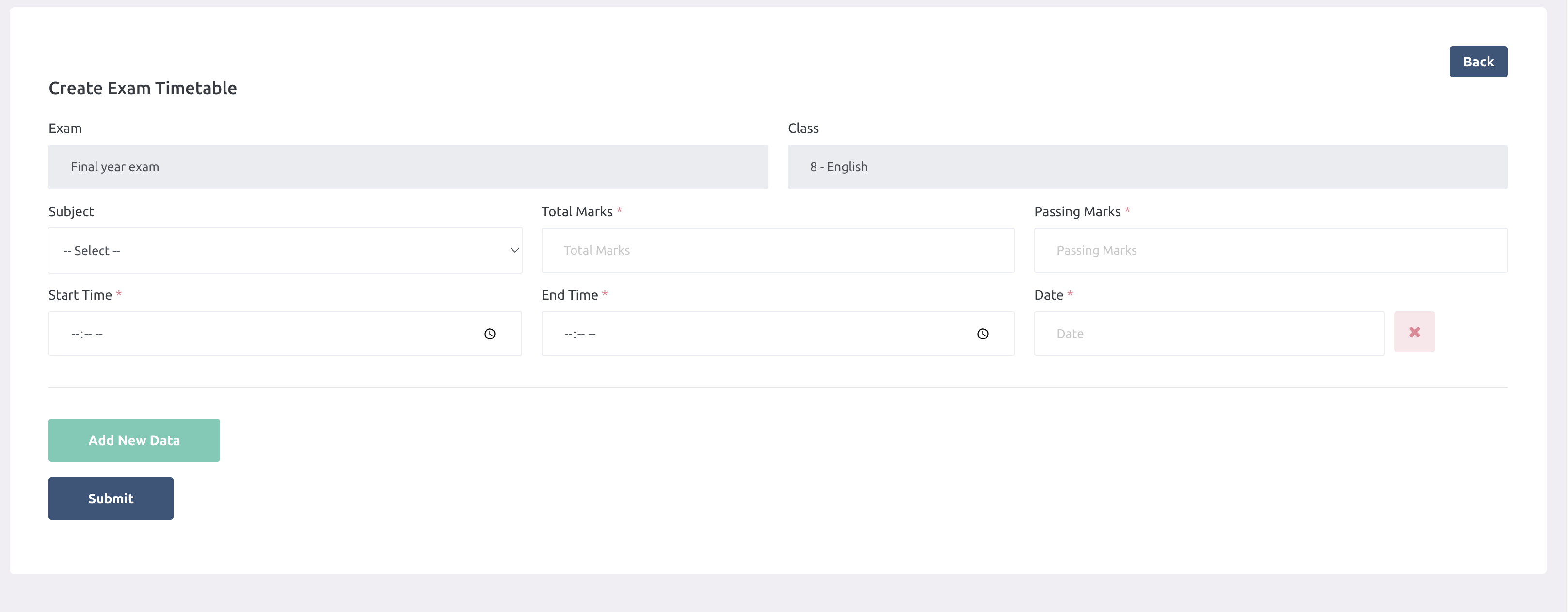
Task: Click the Date label above the date field
Action: (1048, 294)
